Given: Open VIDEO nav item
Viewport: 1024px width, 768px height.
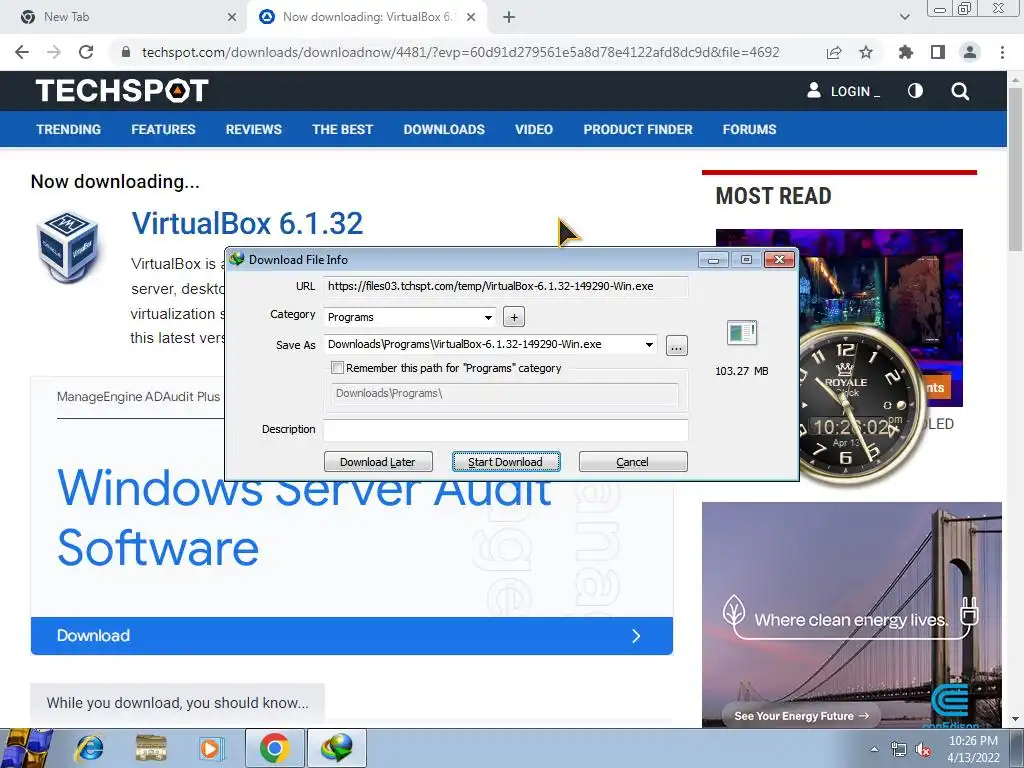Looking at the screenshot, I should pos(534,129).
